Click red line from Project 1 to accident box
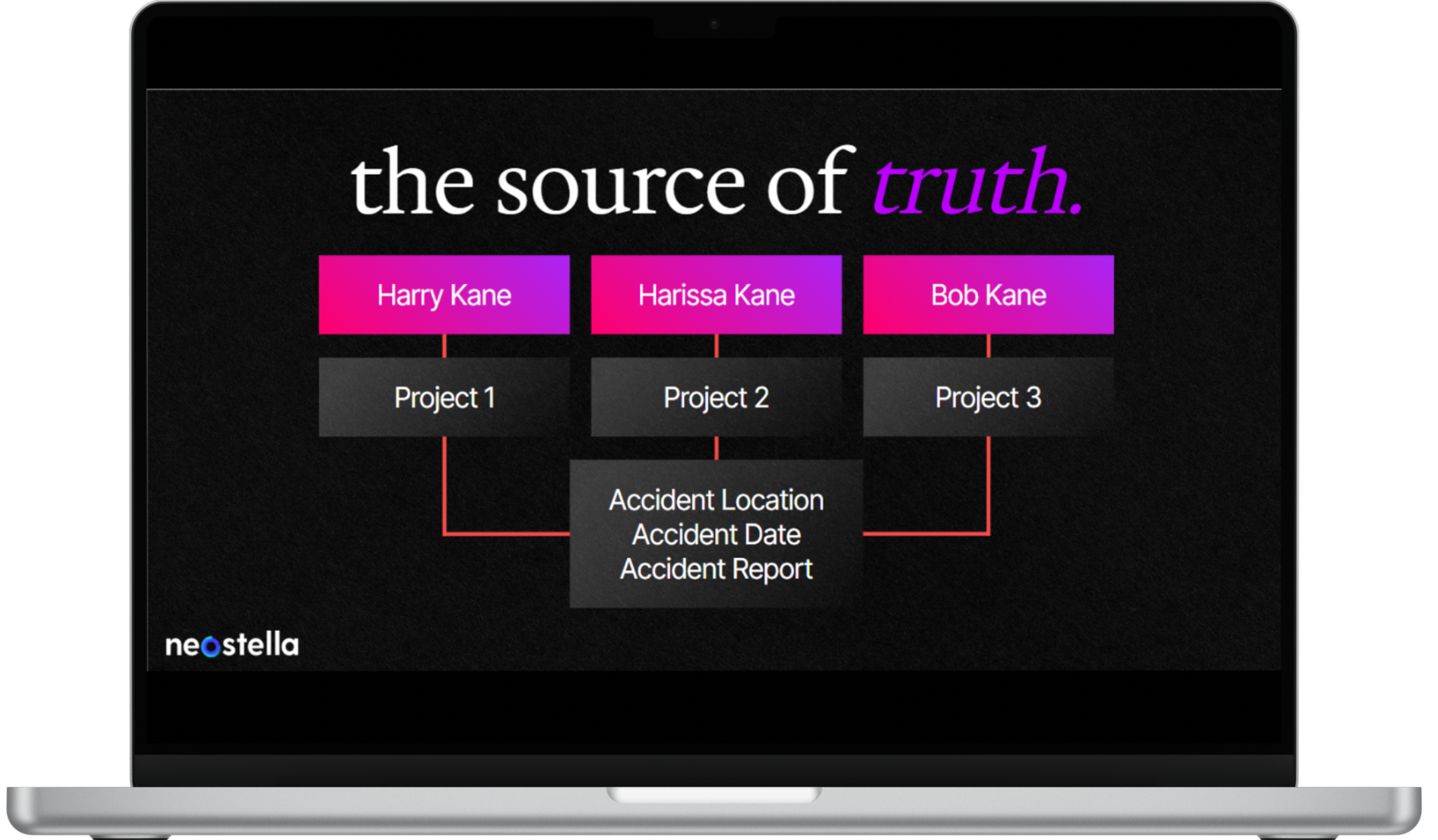1438x840 pixels. click(445, 494)
